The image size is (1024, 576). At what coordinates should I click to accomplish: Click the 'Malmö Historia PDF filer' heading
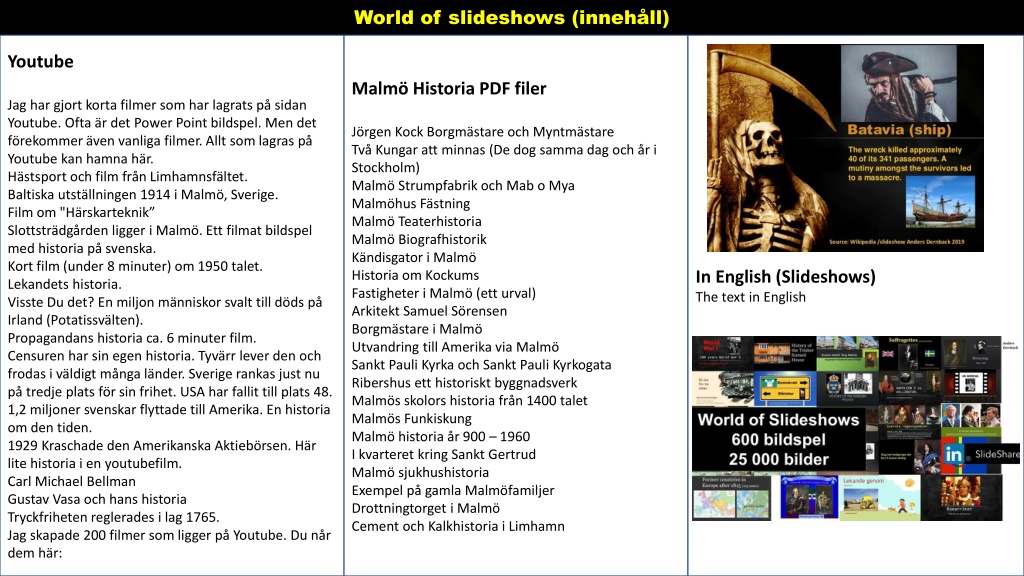pos(449,88)
